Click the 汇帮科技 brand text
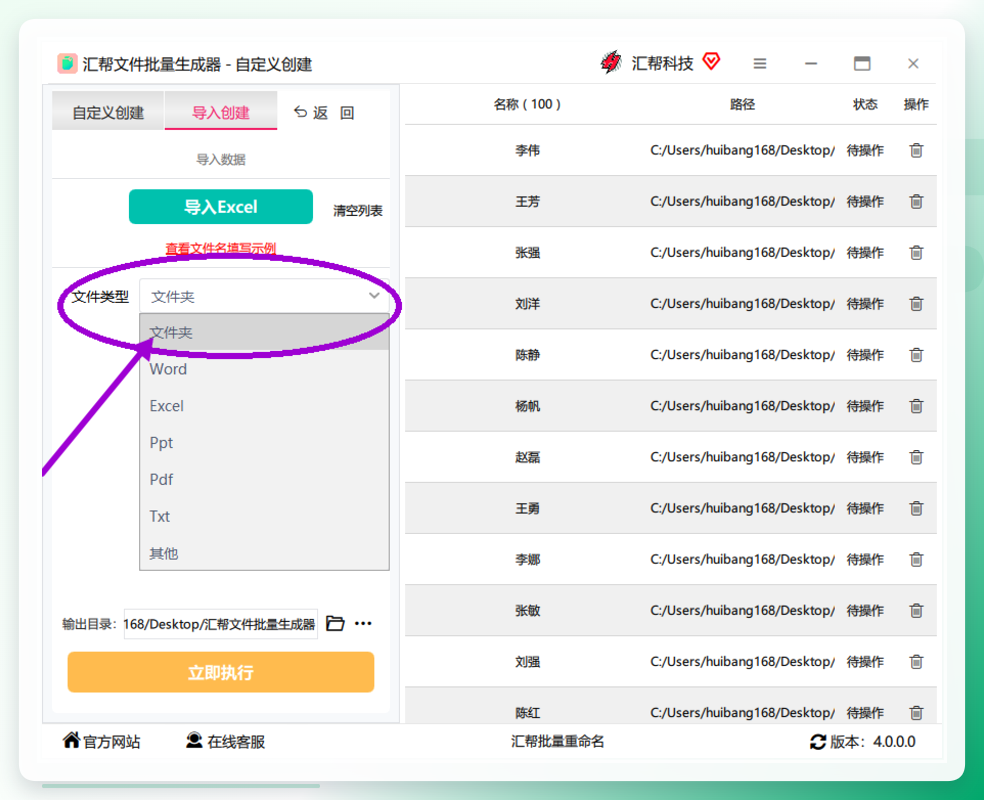 [x=662, y=63]
